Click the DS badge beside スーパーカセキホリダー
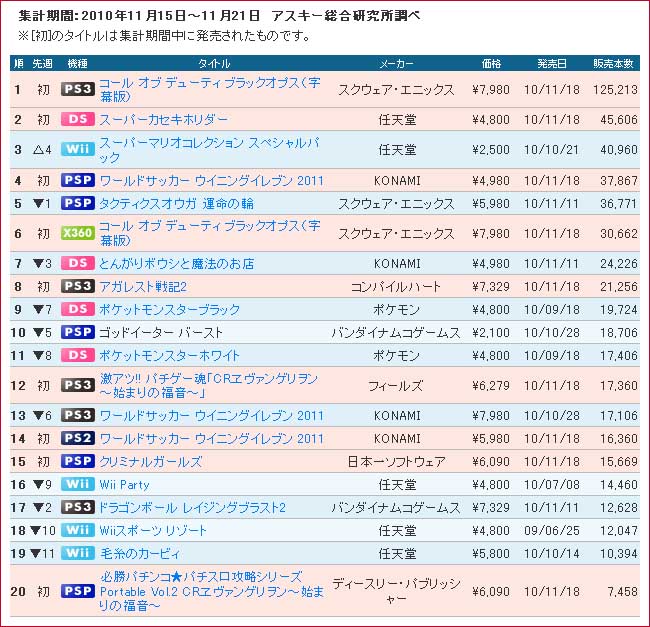 78,119
